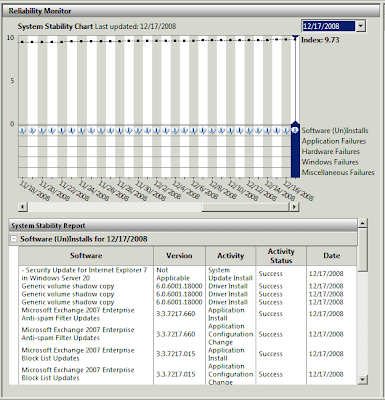Click the Miscellaneous Failures legend label
Image resolution: width=385 pixels, height=400 pixels.
pyautogui.click(x=338, y=172)
